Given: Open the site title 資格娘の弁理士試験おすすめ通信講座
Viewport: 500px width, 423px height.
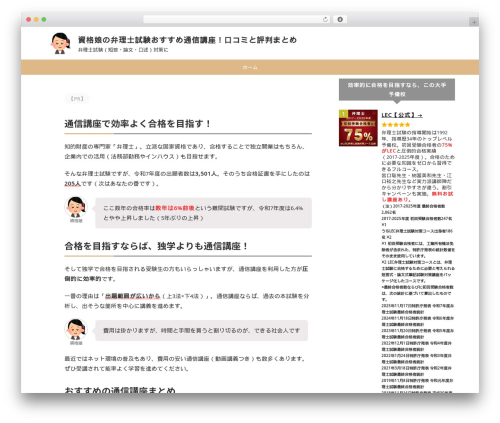Looking at the screenshot, I should (187, 40).
